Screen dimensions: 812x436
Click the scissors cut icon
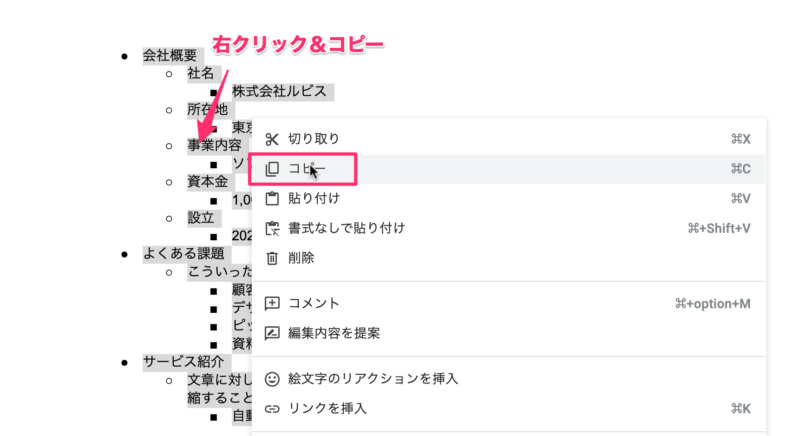point(272,139)
